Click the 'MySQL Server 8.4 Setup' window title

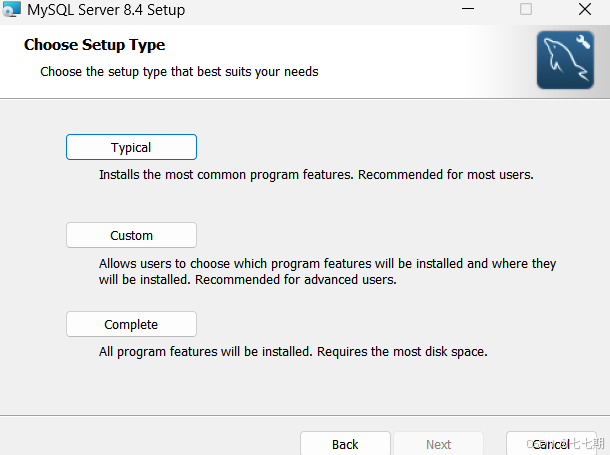(x=106, y=10)
